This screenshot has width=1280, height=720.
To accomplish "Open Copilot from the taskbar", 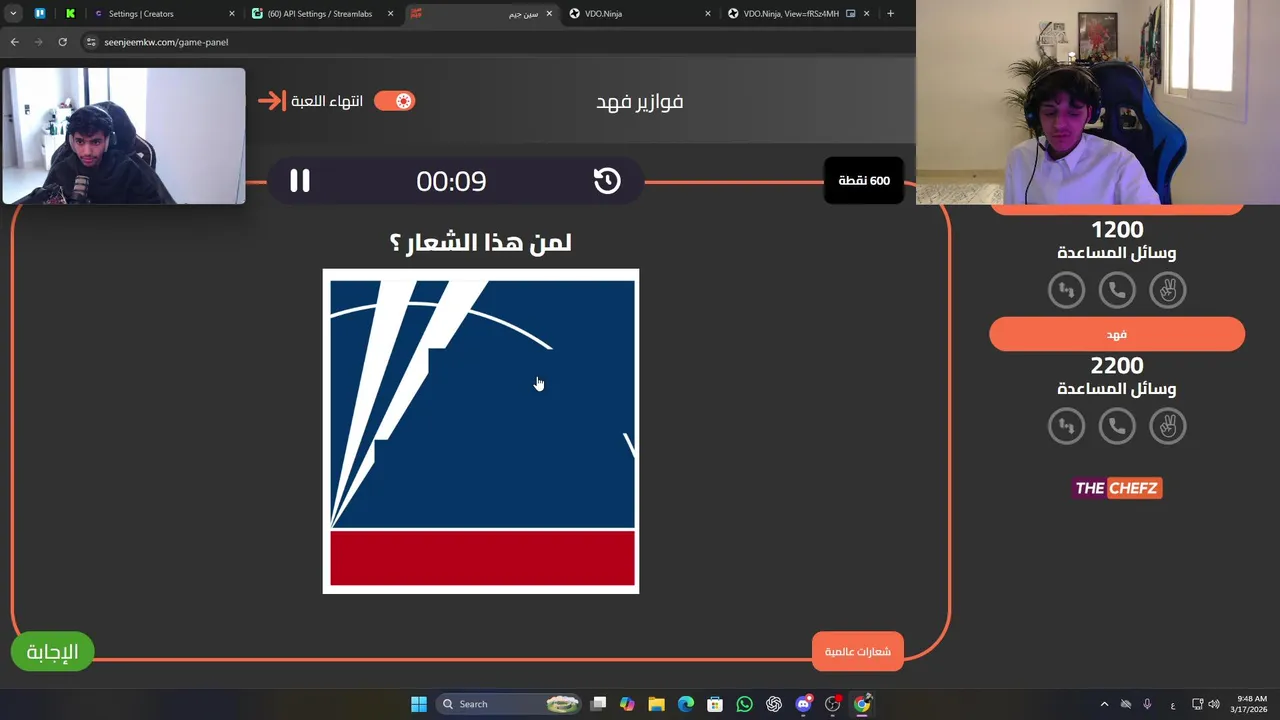I will pyautogui.click(x=627, y=704).
